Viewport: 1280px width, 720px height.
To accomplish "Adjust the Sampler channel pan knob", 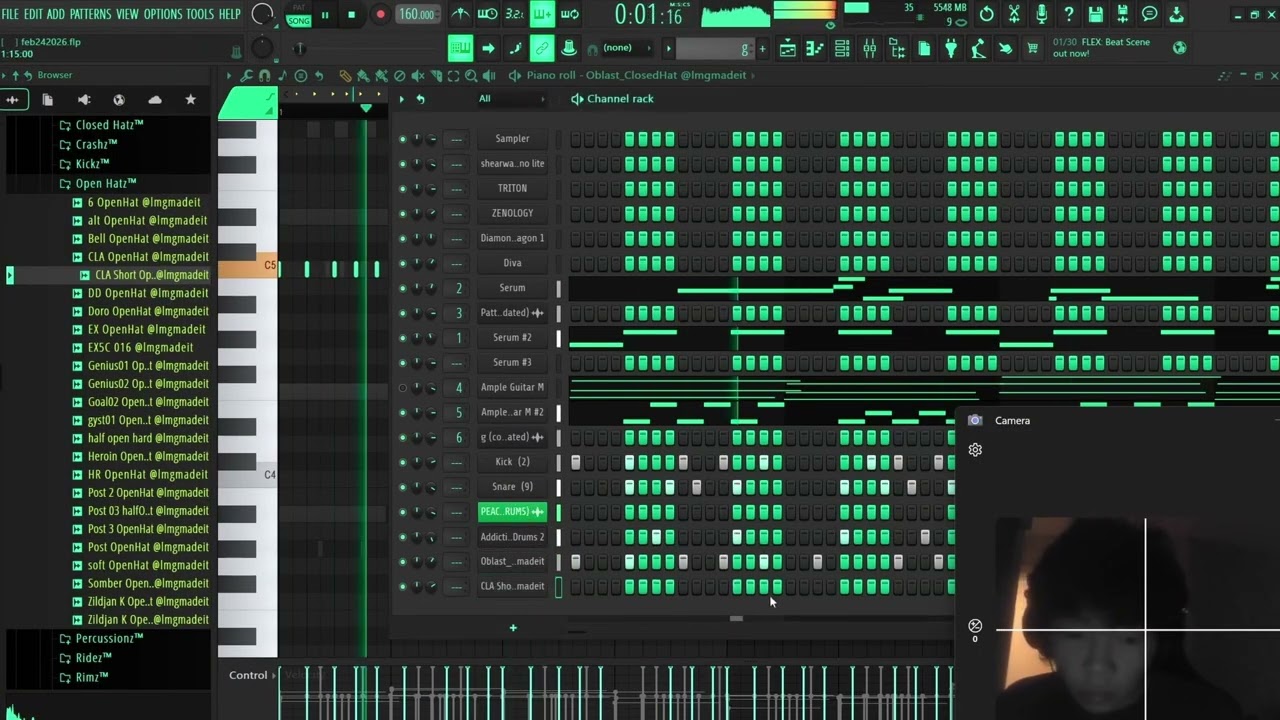I will tap(416, 139).
